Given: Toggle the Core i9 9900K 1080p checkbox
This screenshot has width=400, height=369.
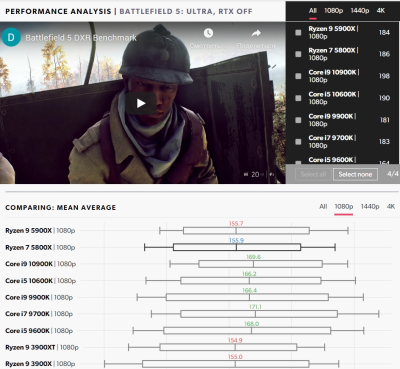Looking at the screenshot, I should (298, 120).
